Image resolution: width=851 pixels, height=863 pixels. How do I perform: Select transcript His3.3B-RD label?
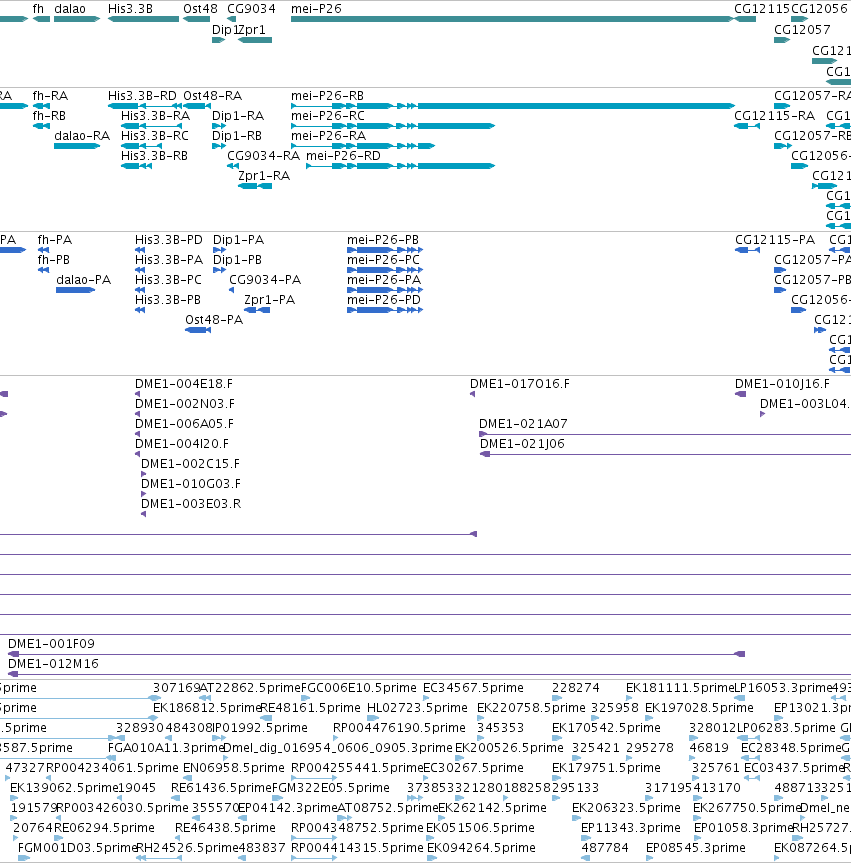pyautogui.click(x=142, y=96)
